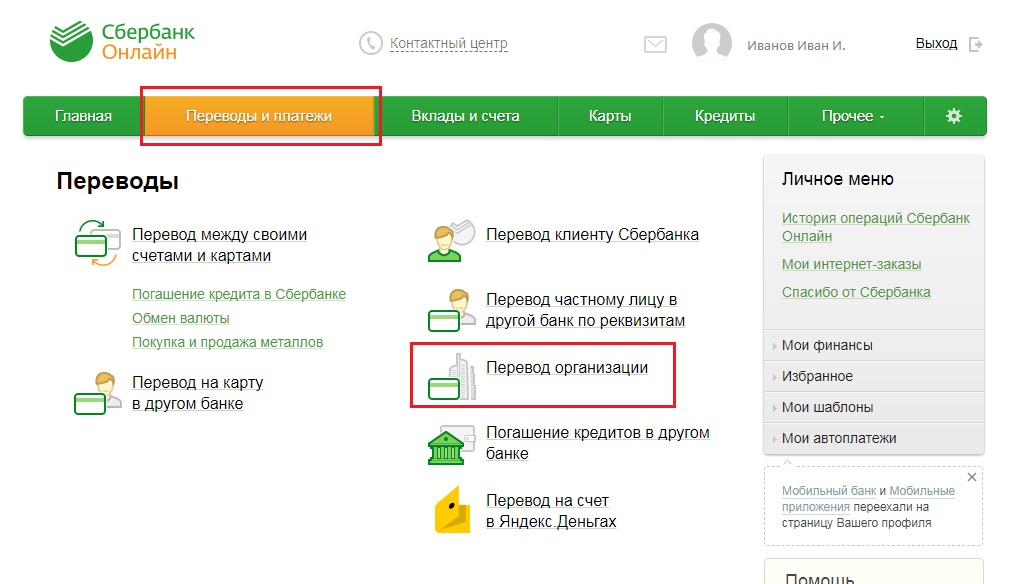Open Перевод между своими счетами и картами
Viewport: 1011px width, 584px height.
coord(219,245)
